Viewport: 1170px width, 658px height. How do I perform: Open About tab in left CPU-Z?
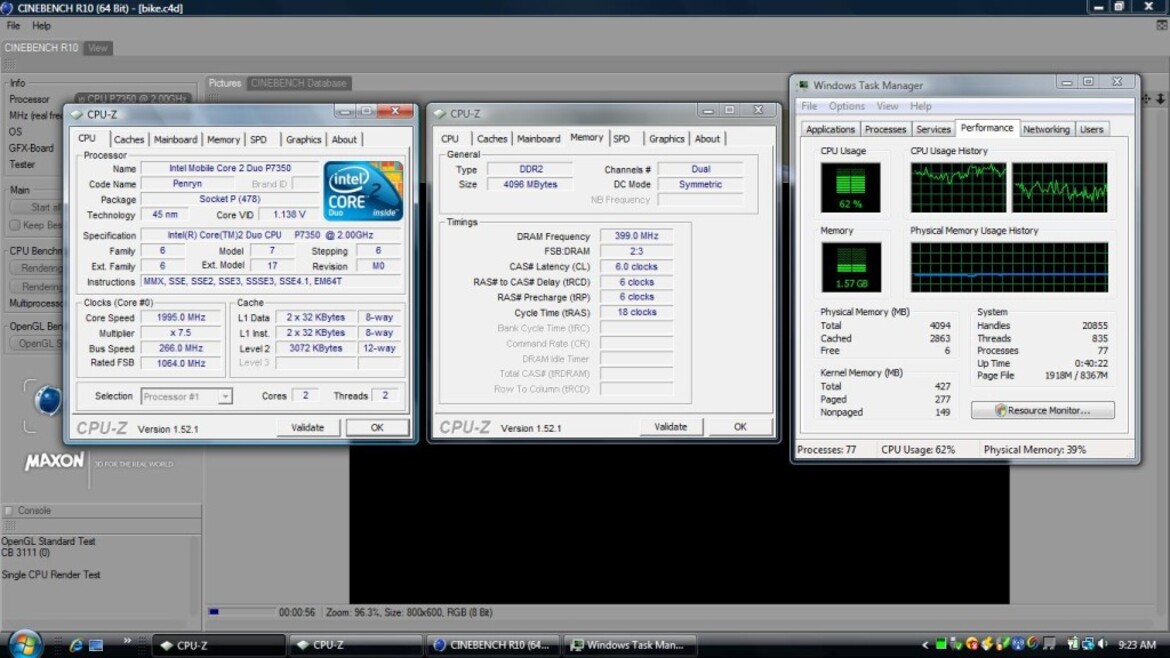(x=344, y=140)
